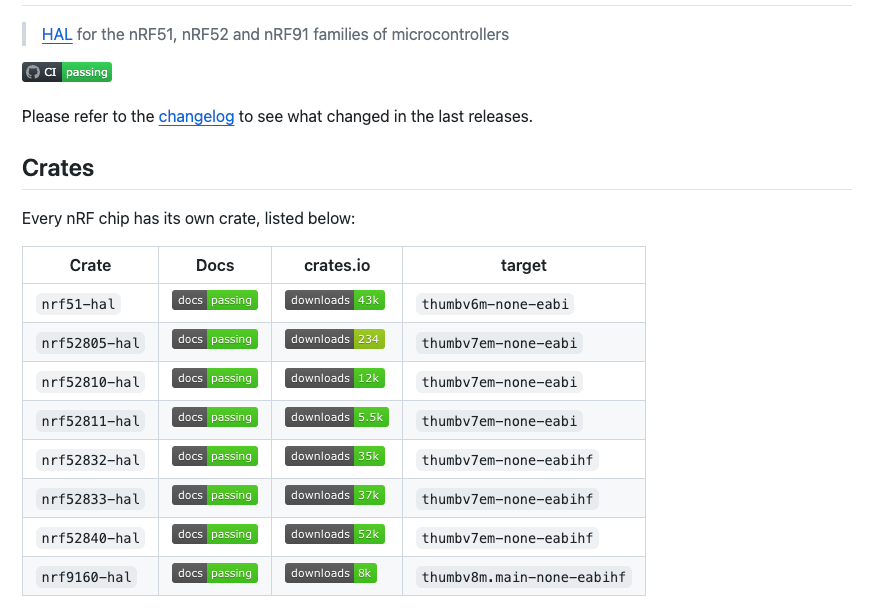Screen dimensions: 883x613
Task: Click docs passing badge for nrf52805-hal
Action: tap(215, 339)
